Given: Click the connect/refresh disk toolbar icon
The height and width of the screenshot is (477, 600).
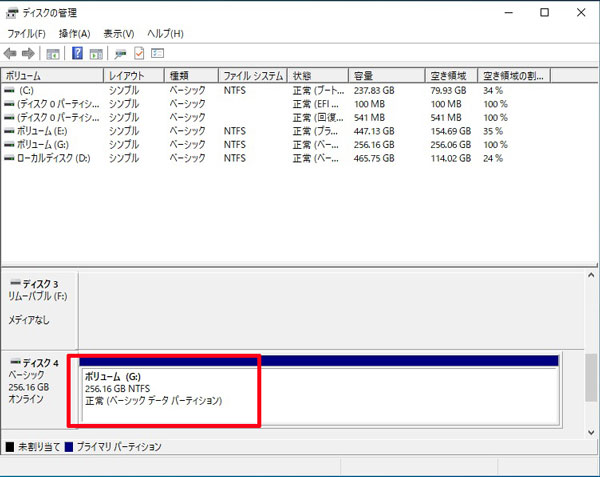Looking at the screenshot, I should coord(121,53).
